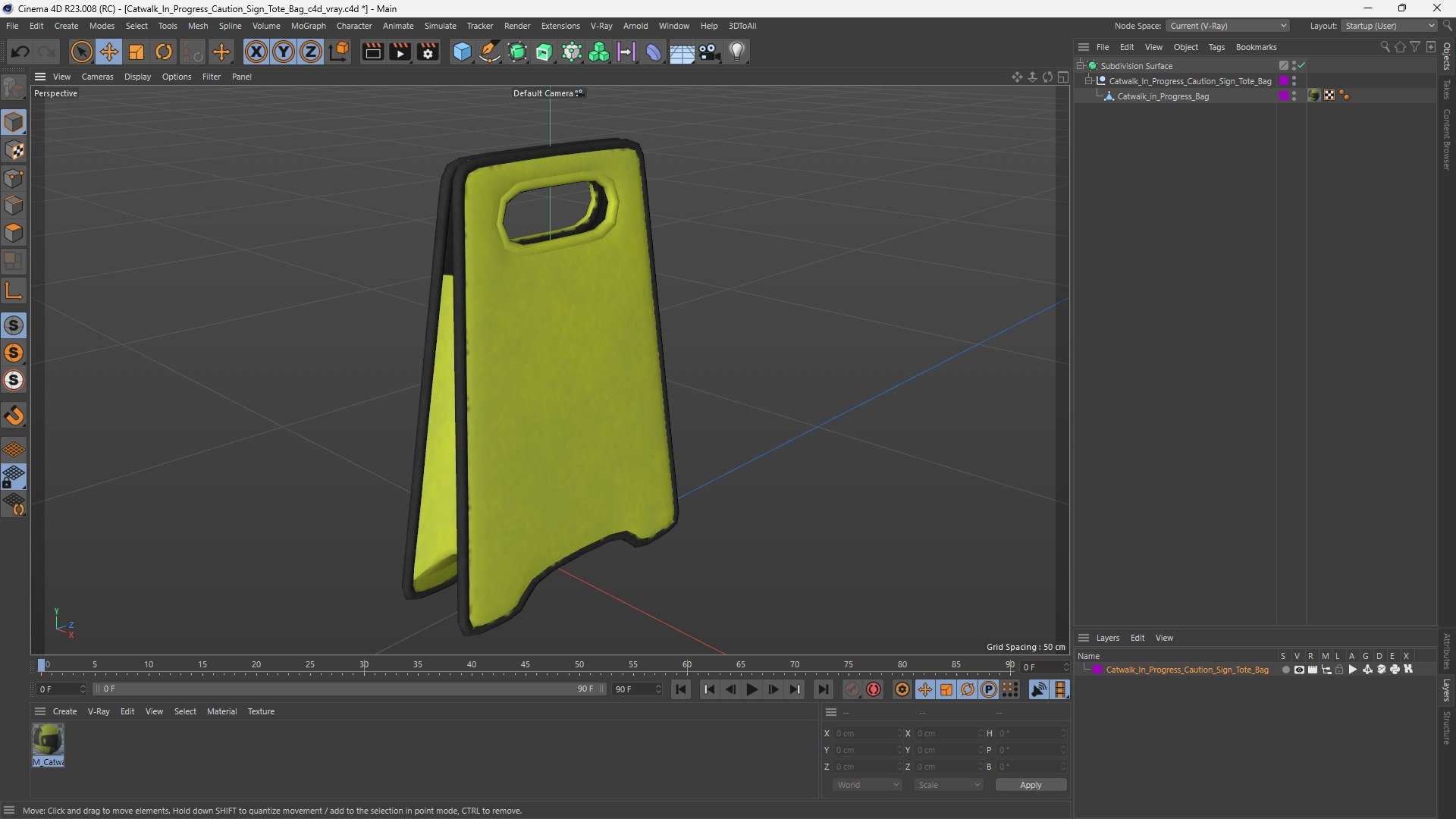Viewport: 1456px width, 819px height.
Task: Switch to Polygons mode
Action: tap(14, 233)
